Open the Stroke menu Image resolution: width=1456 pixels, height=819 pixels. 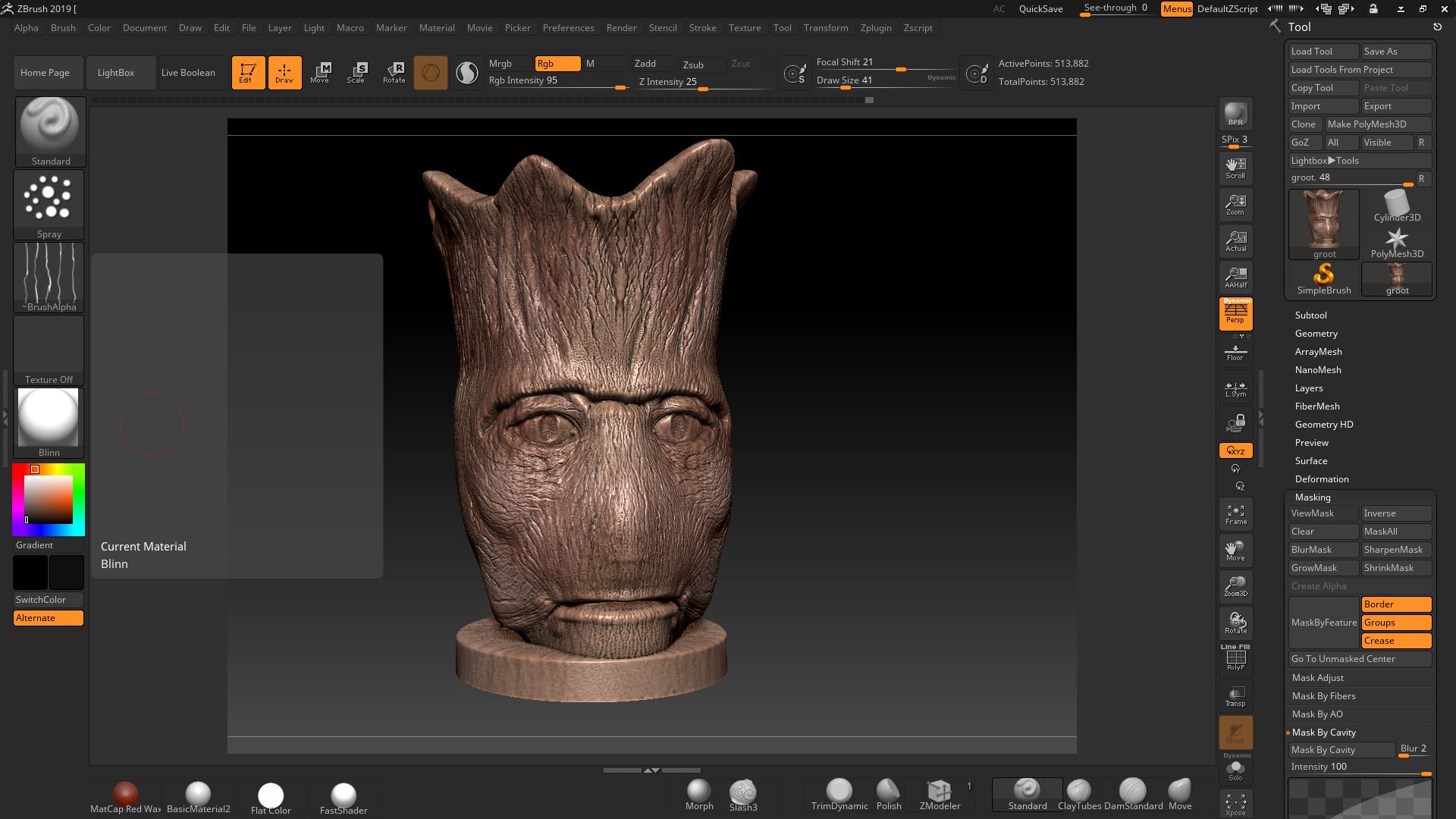702,28
